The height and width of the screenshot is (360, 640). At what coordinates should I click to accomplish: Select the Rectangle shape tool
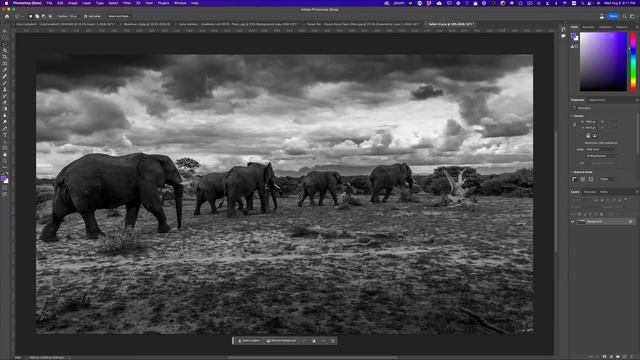(x=5, y=148)
